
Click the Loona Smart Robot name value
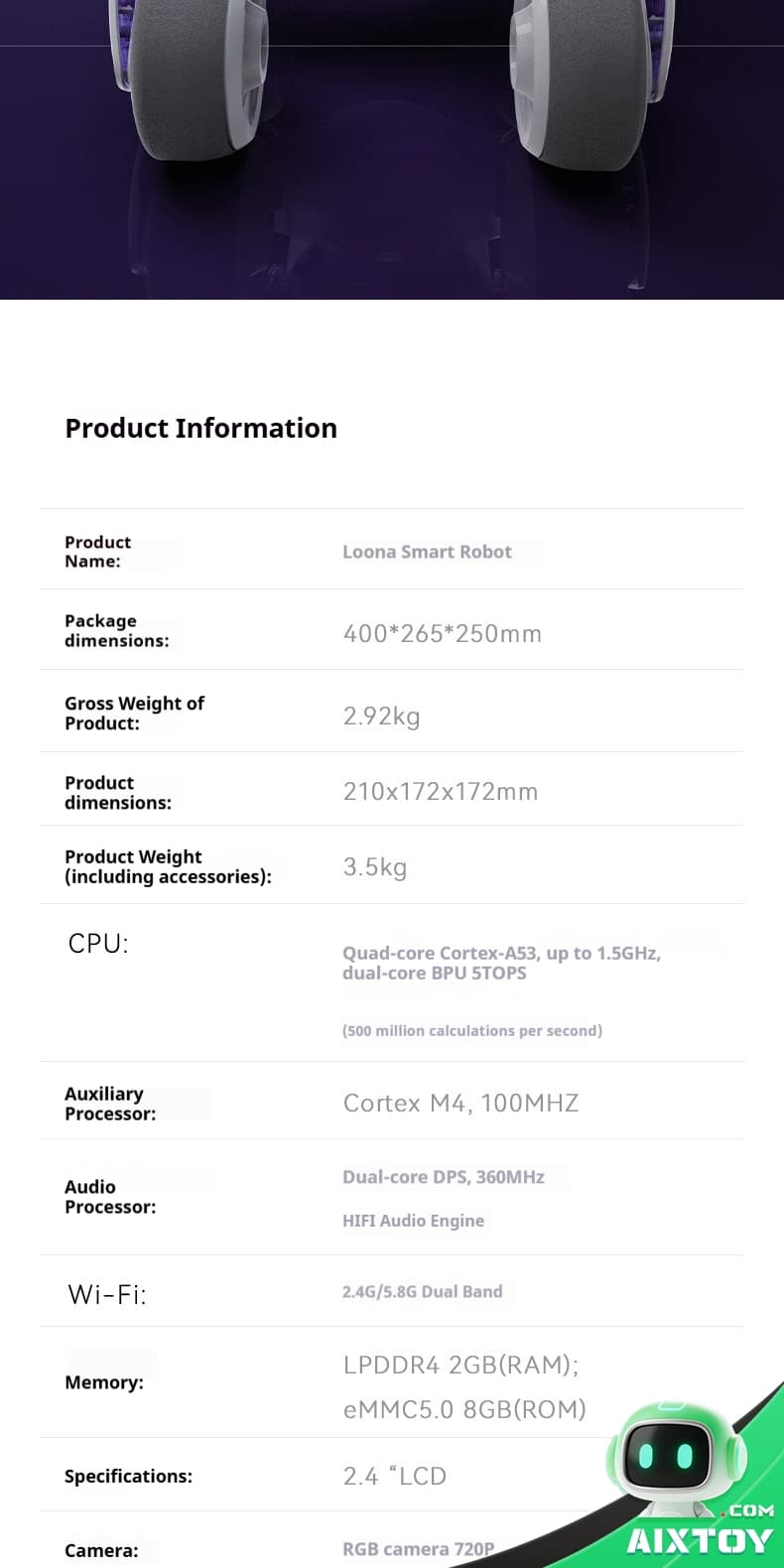[427, 552]
